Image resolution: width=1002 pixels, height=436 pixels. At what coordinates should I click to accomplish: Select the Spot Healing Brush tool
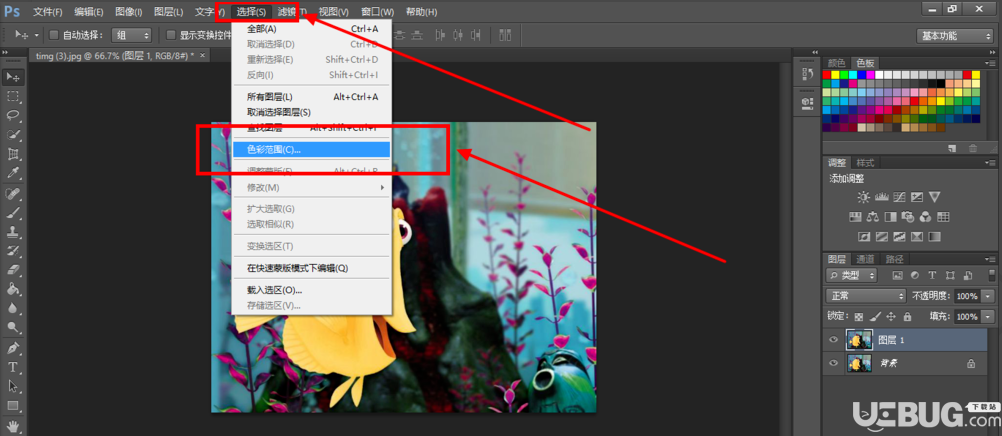pyautogui.click(x=13, y=193)
